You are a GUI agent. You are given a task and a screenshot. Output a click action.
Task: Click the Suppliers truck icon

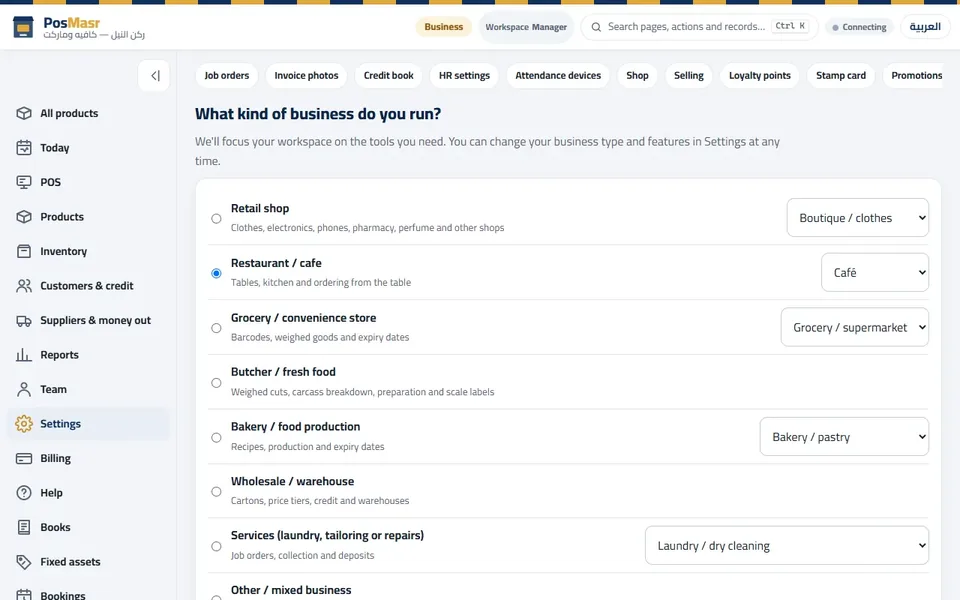point(24,320)
